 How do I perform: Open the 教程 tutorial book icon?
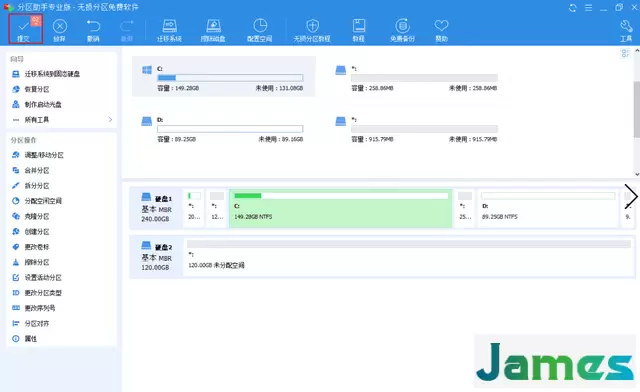(358, 30)
